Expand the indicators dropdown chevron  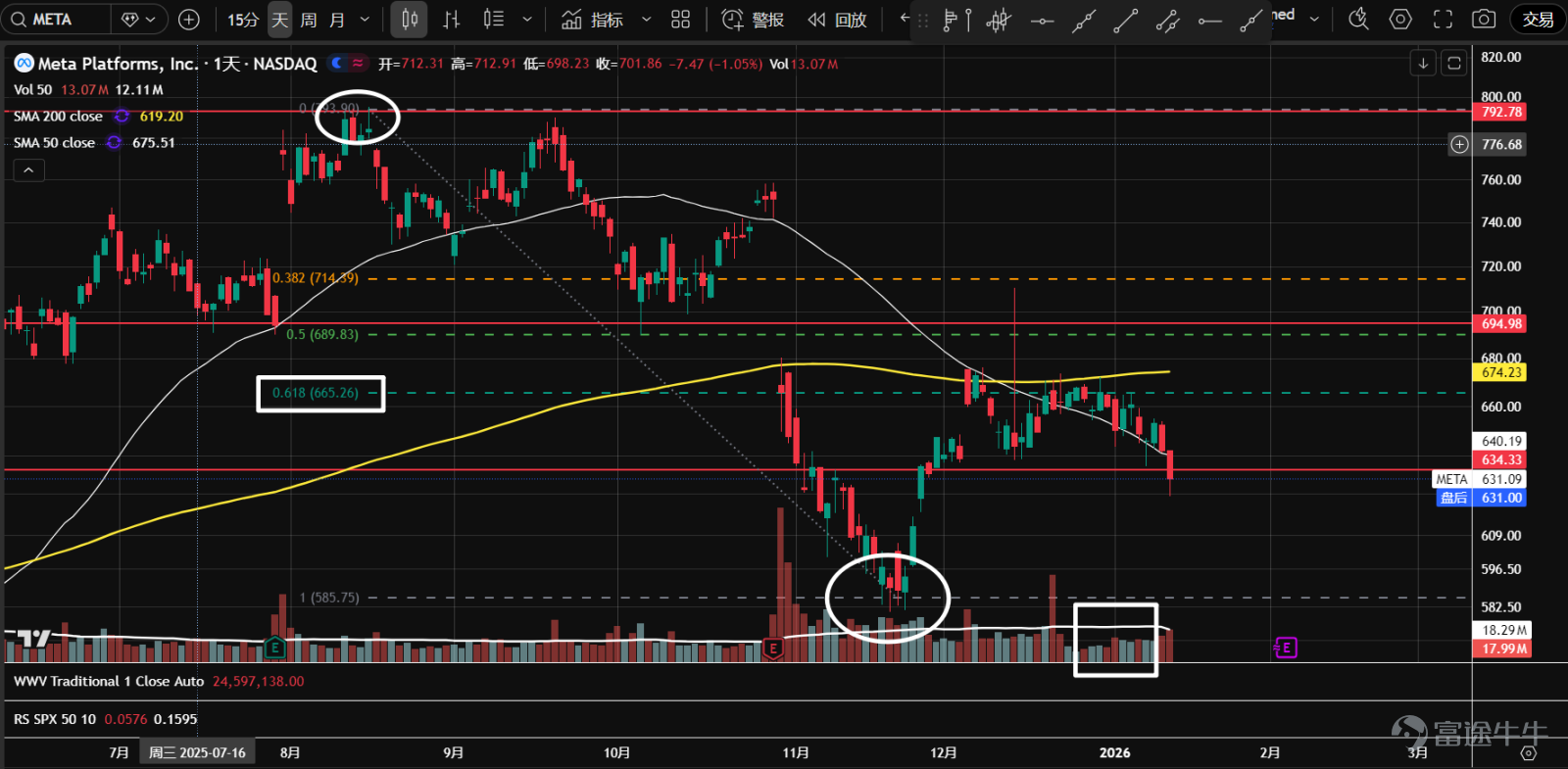[646, 19]
